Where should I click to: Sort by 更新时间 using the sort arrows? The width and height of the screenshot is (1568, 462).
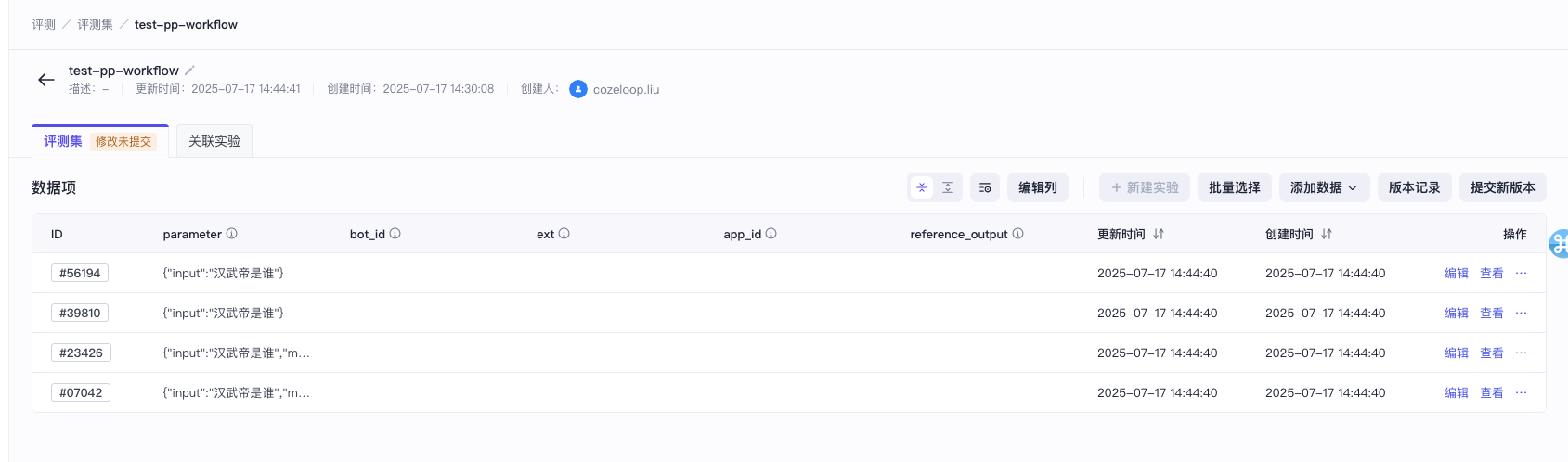pos(1159,235)
